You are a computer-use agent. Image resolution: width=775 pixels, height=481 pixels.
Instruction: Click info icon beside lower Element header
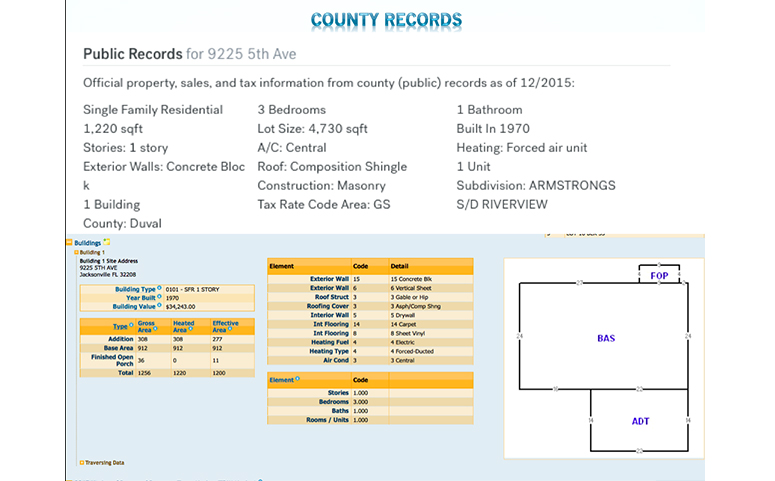pos(298,380)
